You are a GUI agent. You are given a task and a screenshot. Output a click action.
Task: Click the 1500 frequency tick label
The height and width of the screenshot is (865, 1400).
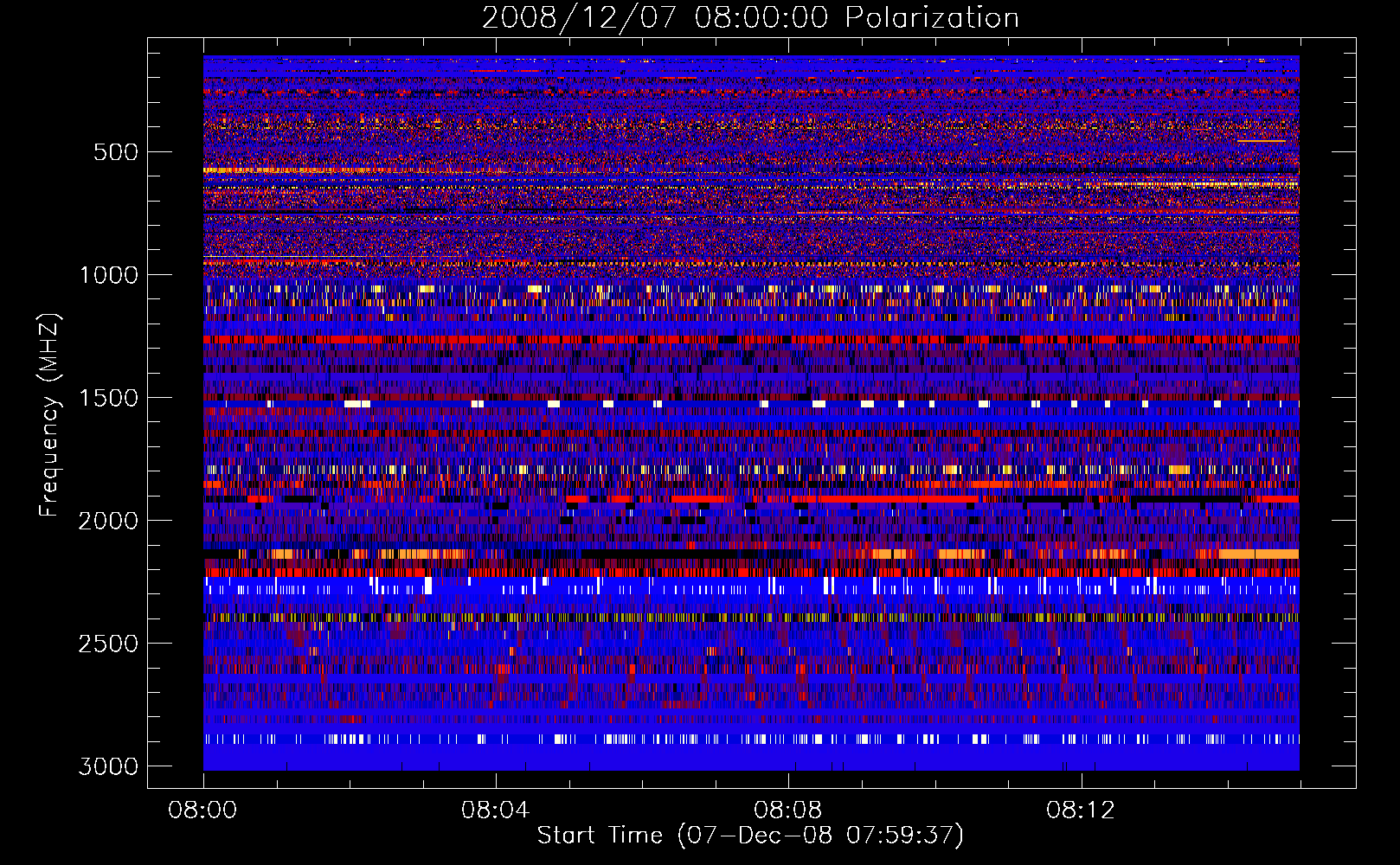[109, 398]
